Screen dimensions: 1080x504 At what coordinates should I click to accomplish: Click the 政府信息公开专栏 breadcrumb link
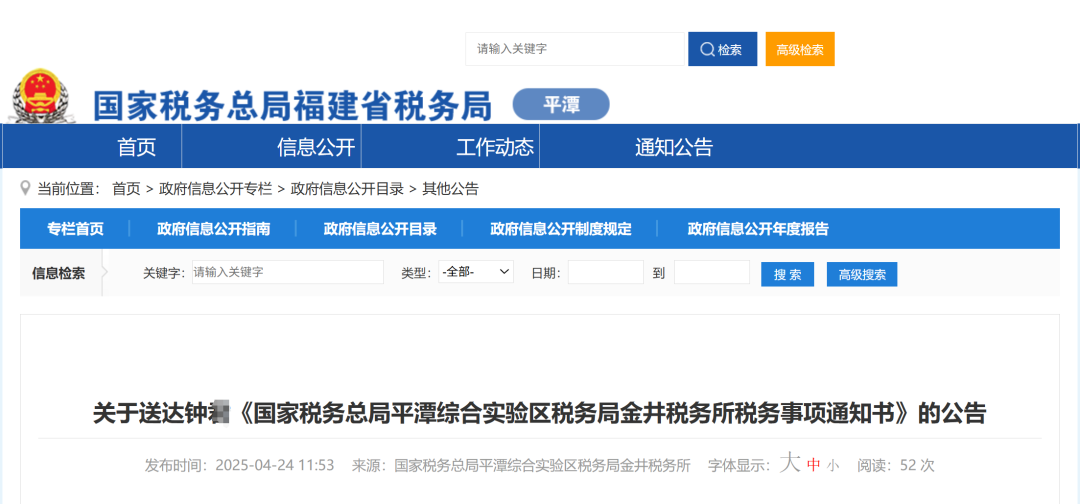click(215, 188)
